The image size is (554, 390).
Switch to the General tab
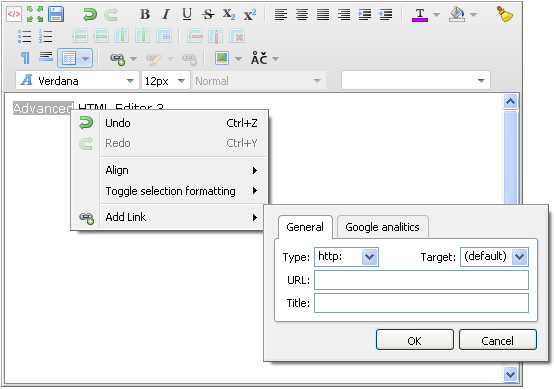(x=305, y=227)
